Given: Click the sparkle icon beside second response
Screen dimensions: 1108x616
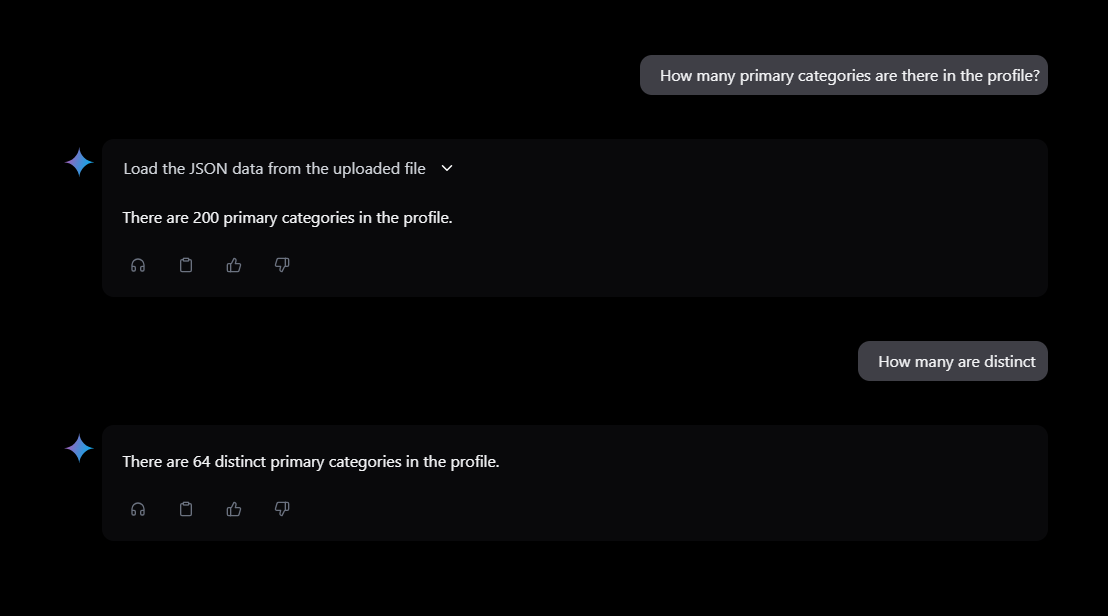Looking at the screenshot, I should [79, 448].
